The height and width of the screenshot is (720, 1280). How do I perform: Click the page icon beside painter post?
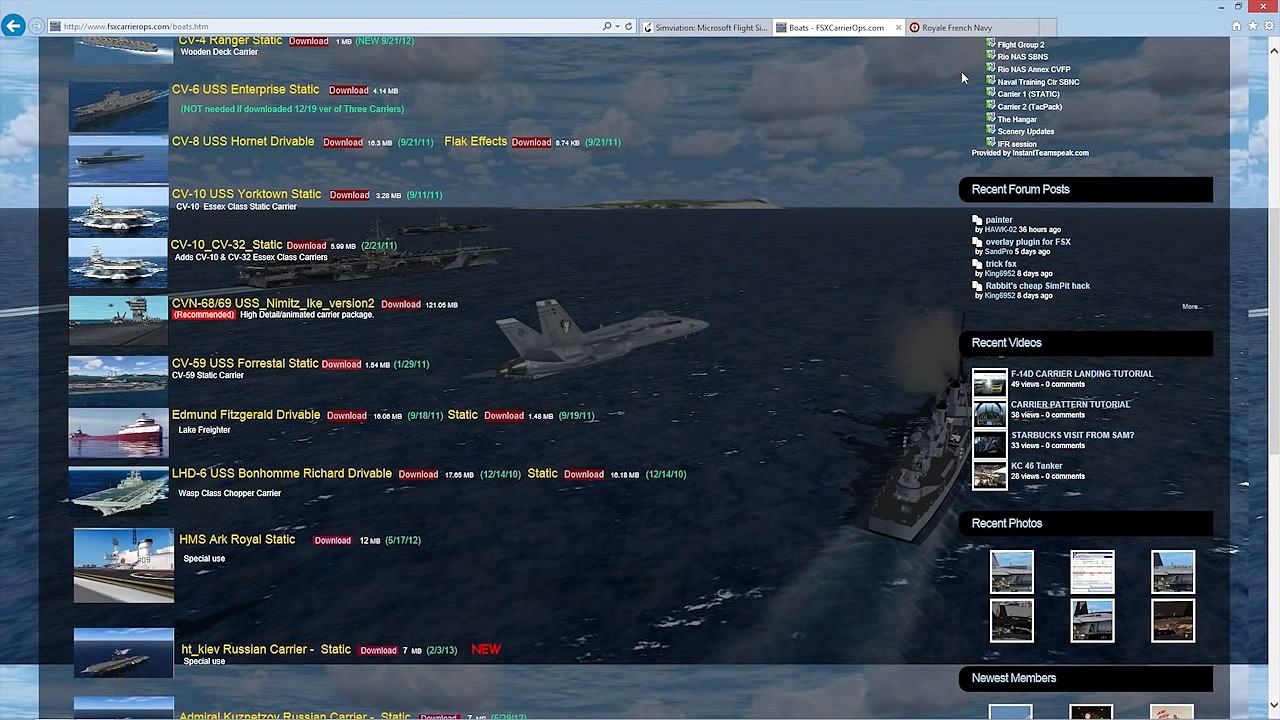[x=977, y=220]
